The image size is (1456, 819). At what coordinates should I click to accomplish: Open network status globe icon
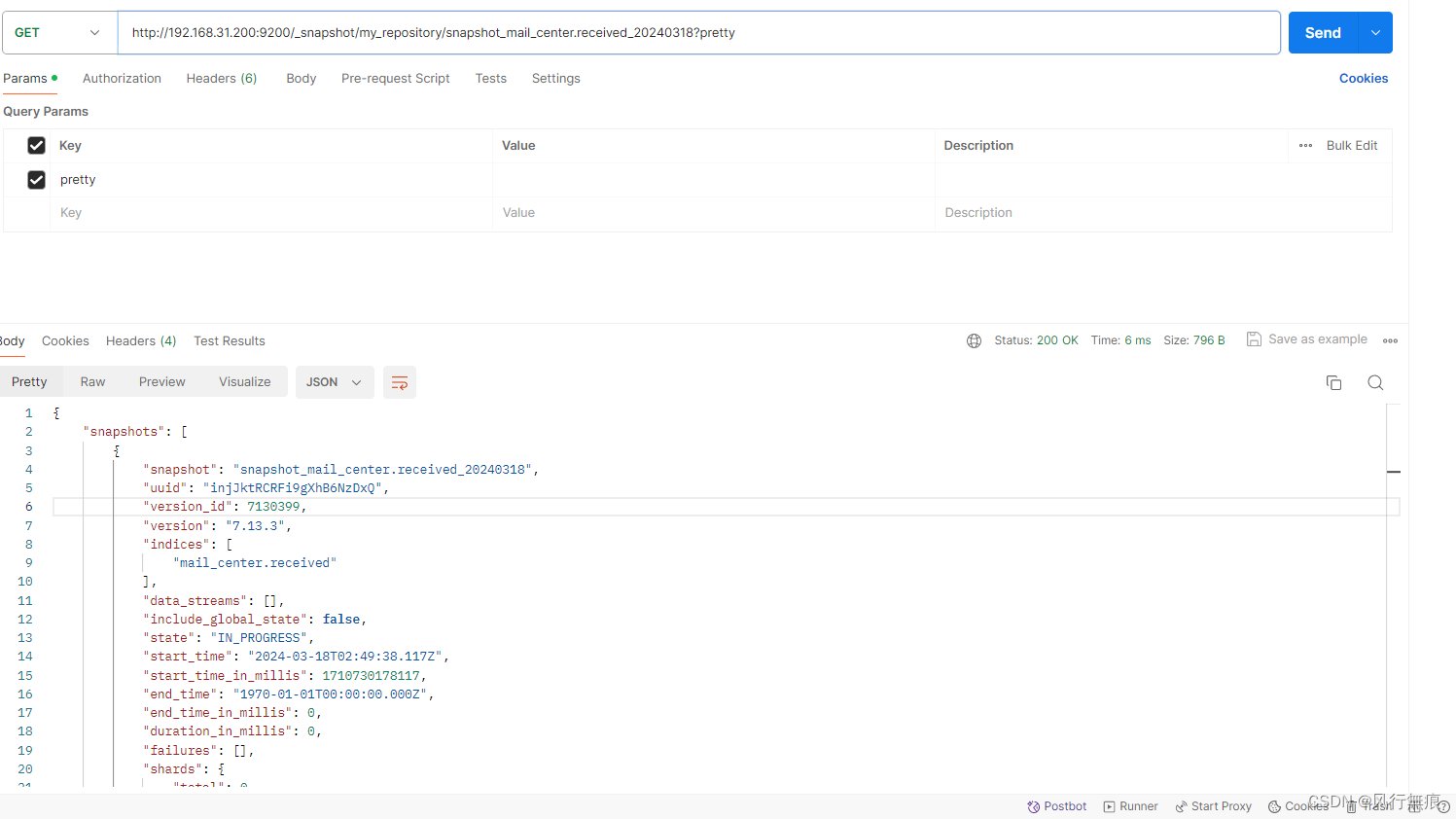pos(975,340)
